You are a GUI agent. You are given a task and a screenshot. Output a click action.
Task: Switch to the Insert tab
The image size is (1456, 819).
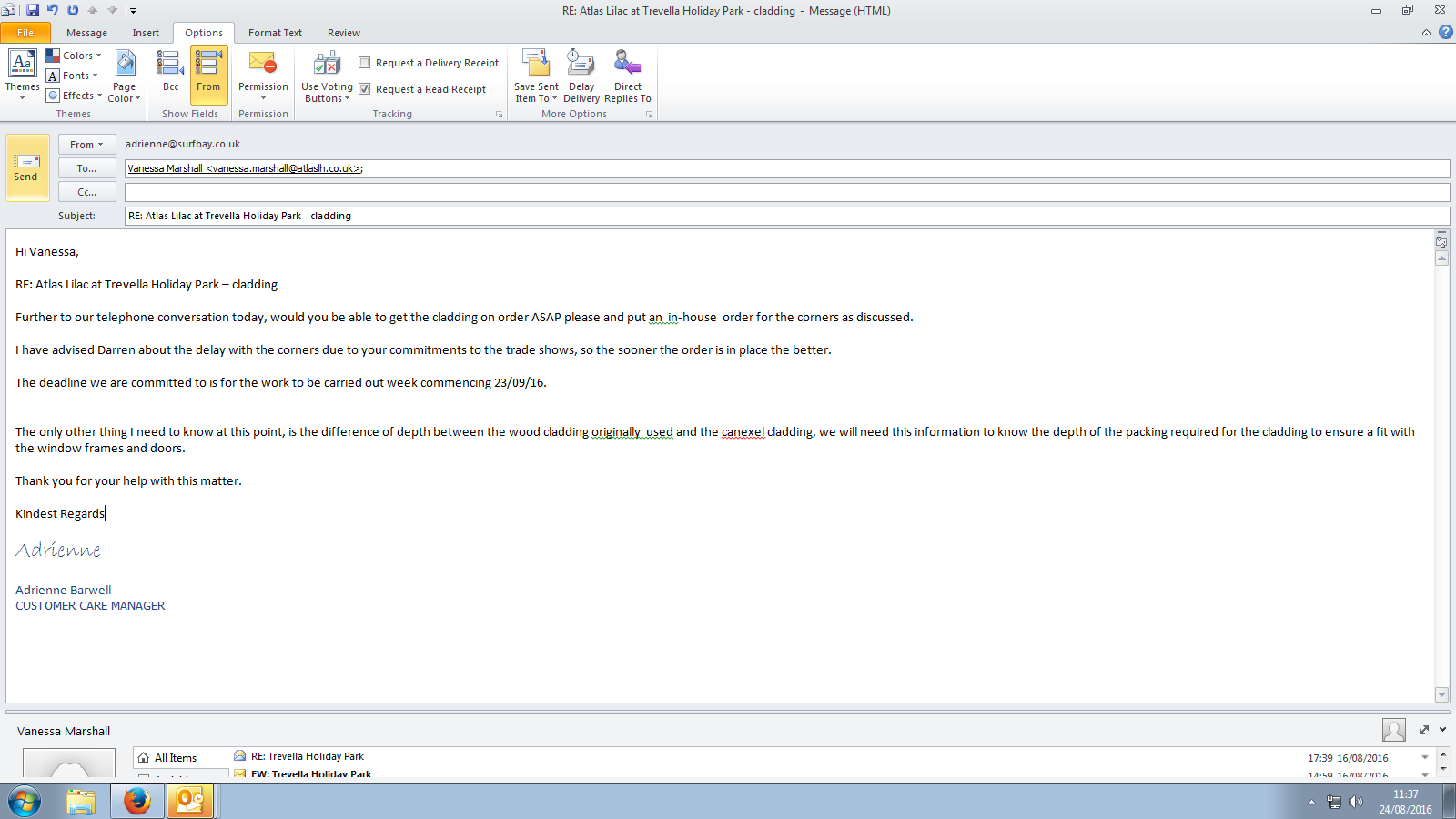pyautogui.click(x=146, y=33)
